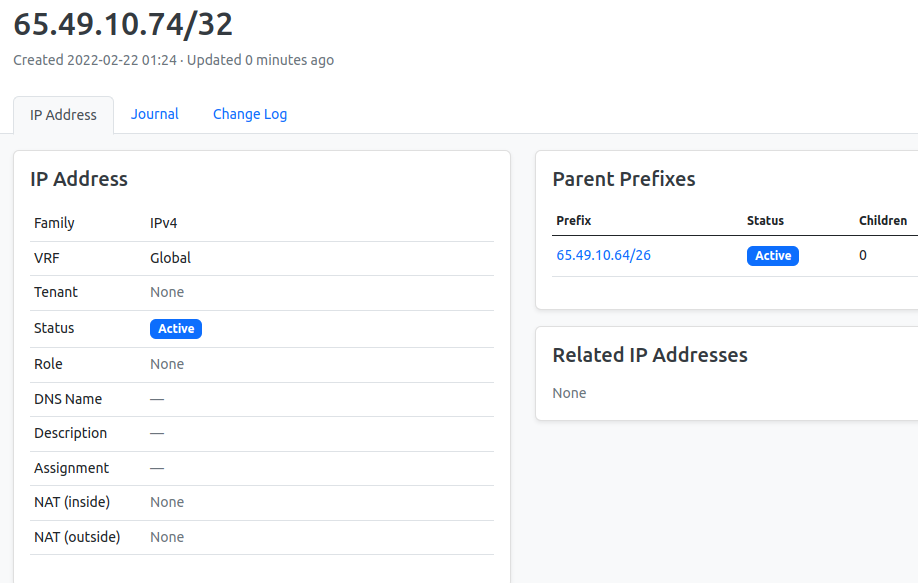Sort by the Status column header
Viewport: 918px width, 583px height.
click(x=765, y=221)
